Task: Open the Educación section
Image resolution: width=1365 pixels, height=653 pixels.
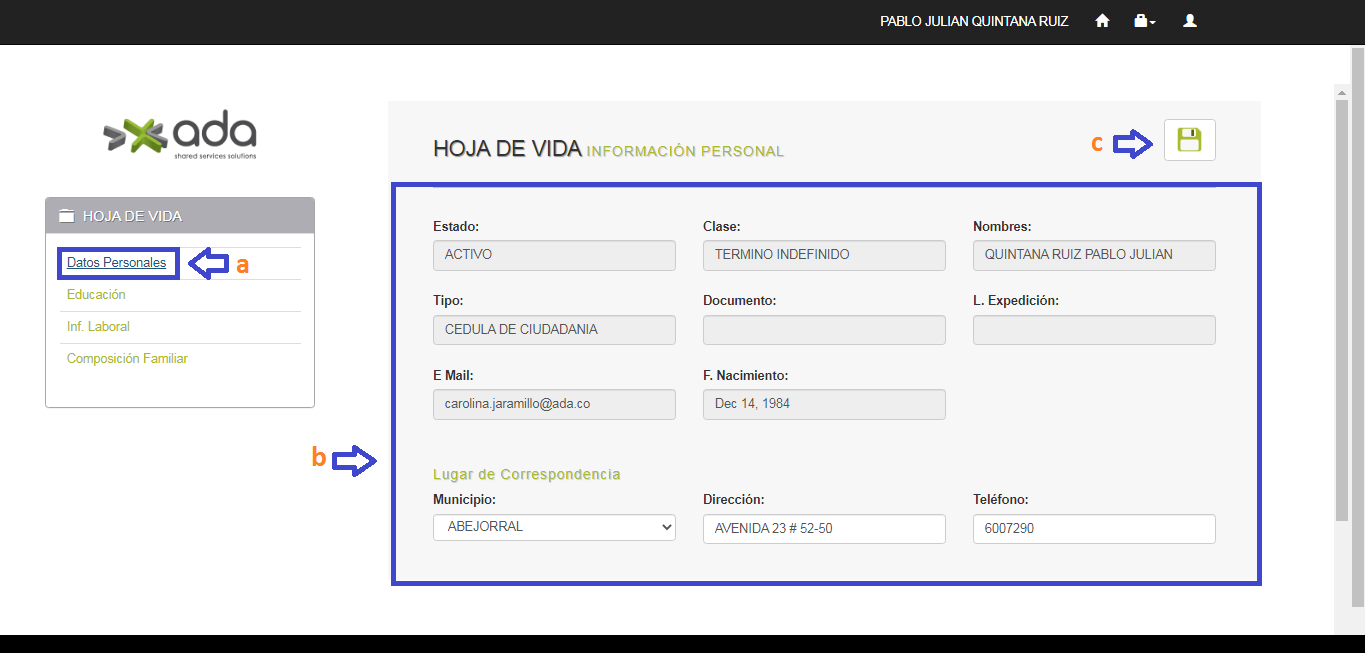Action: [x=96, y=295]
